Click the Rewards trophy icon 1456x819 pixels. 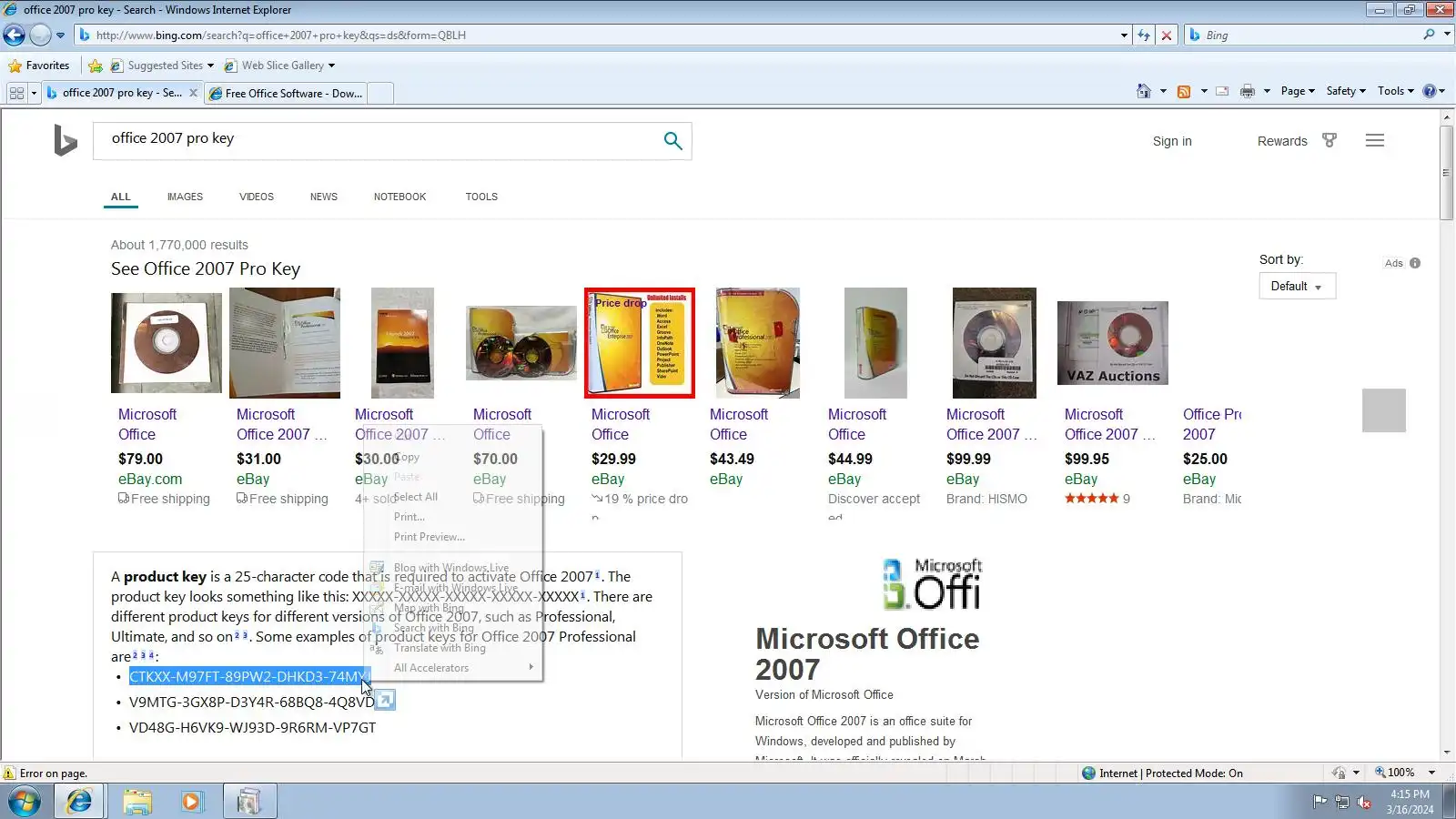(1330, 140)
